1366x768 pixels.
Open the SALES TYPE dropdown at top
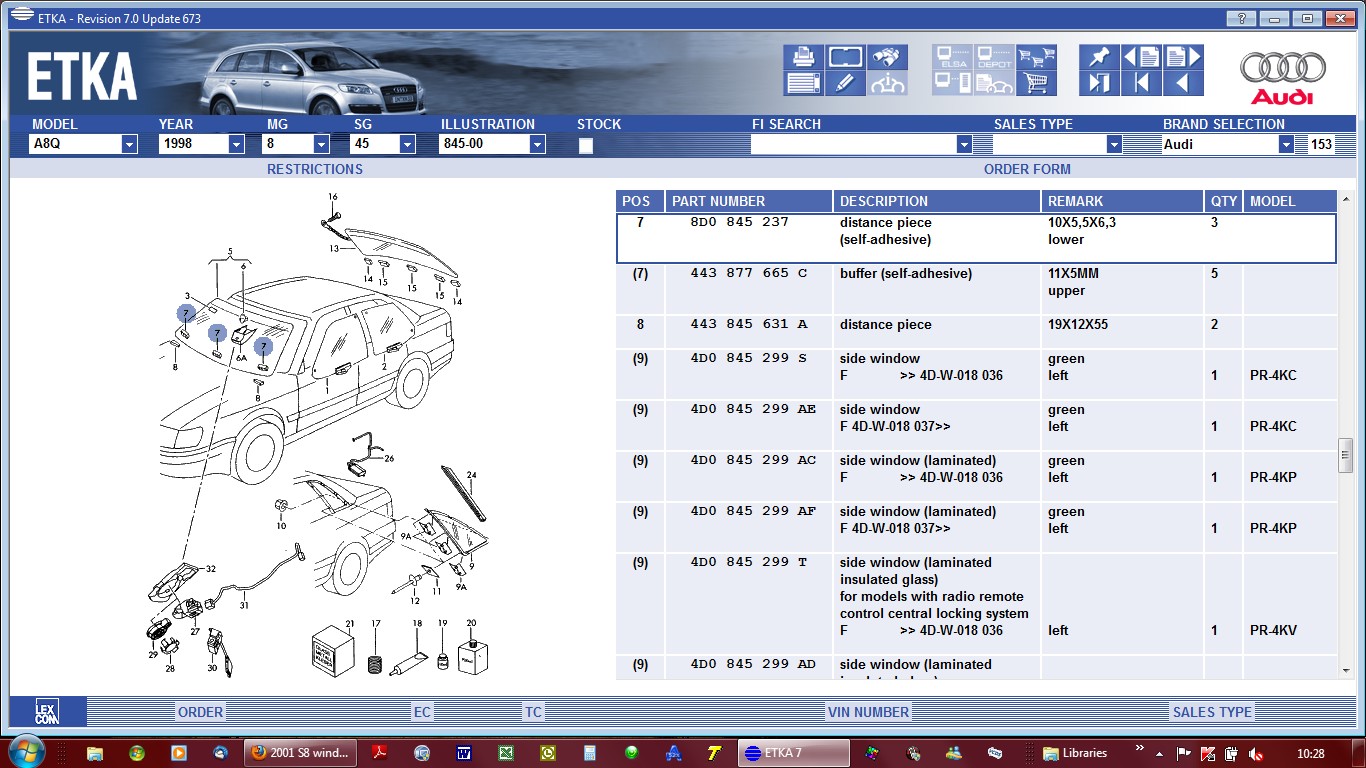point(1114,144)
